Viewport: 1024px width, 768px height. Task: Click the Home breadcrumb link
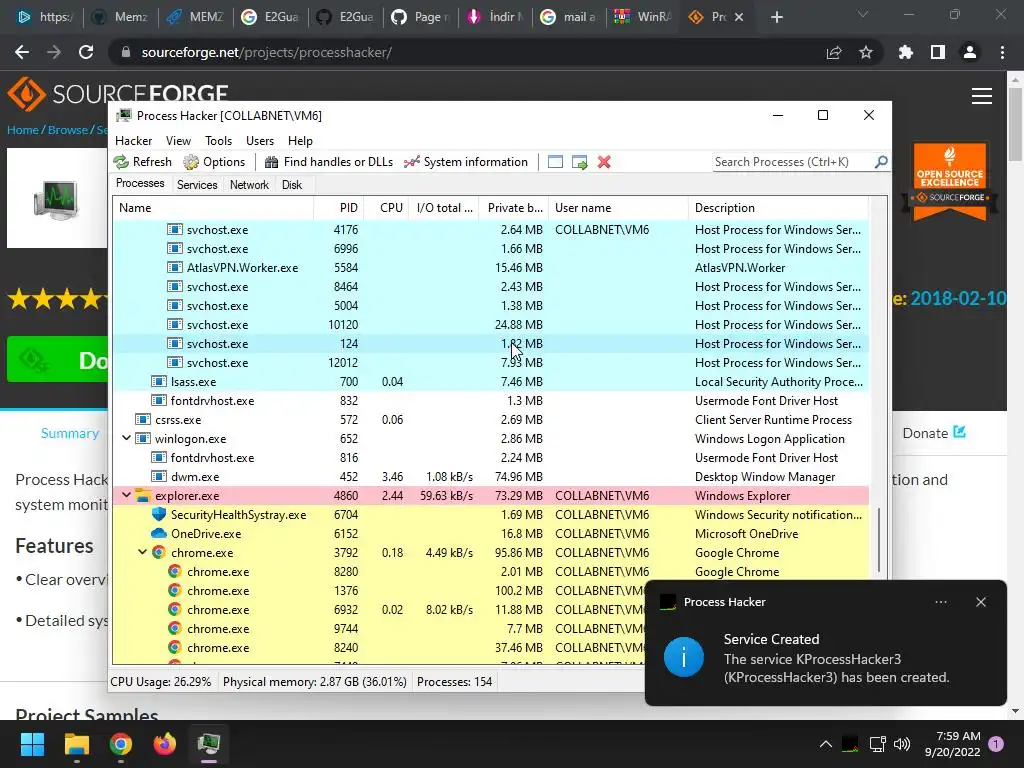tap(23, 130)
